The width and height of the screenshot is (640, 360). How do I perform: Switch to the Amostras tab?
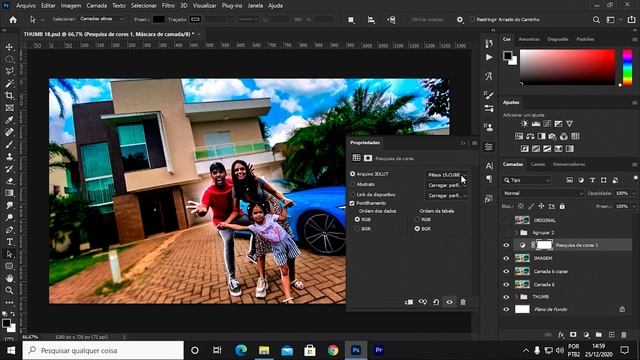point(529,39)
